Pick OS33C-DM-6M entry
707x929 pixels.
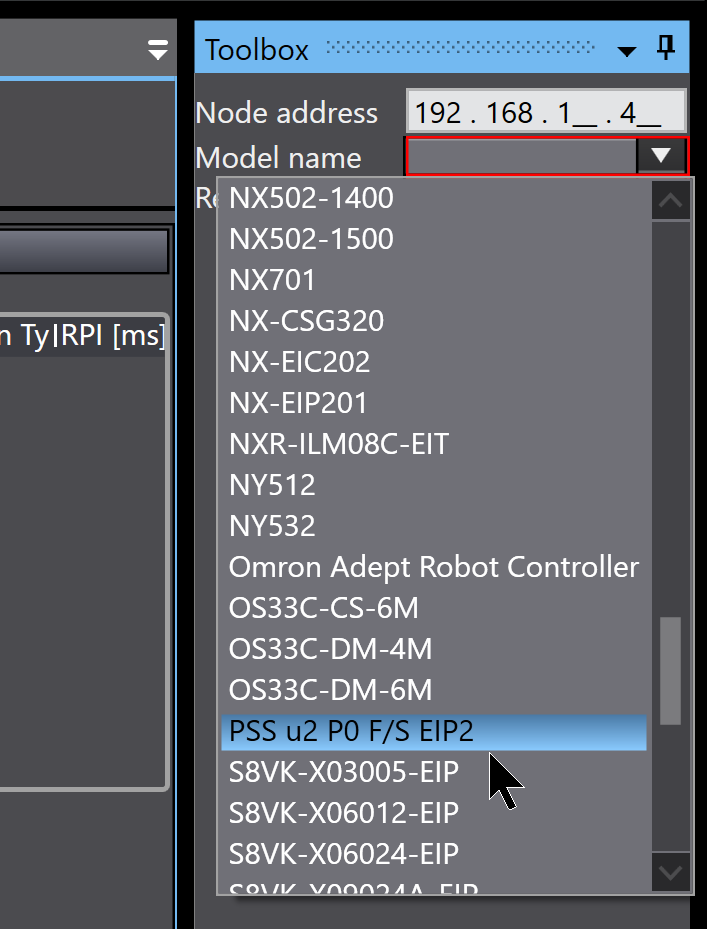(x=433, y=690)
